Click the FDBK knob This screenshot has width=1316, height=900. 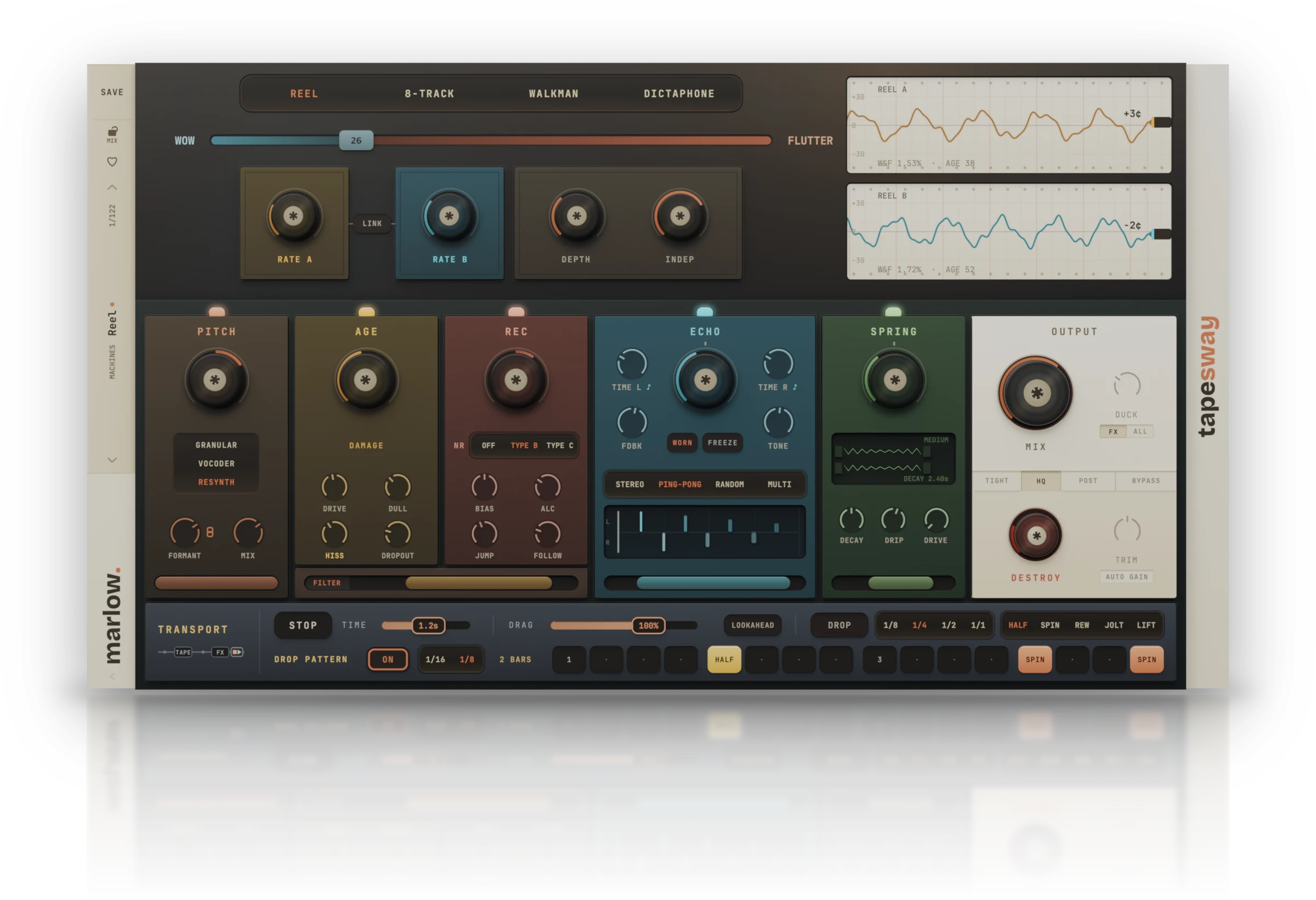[632, 422]
